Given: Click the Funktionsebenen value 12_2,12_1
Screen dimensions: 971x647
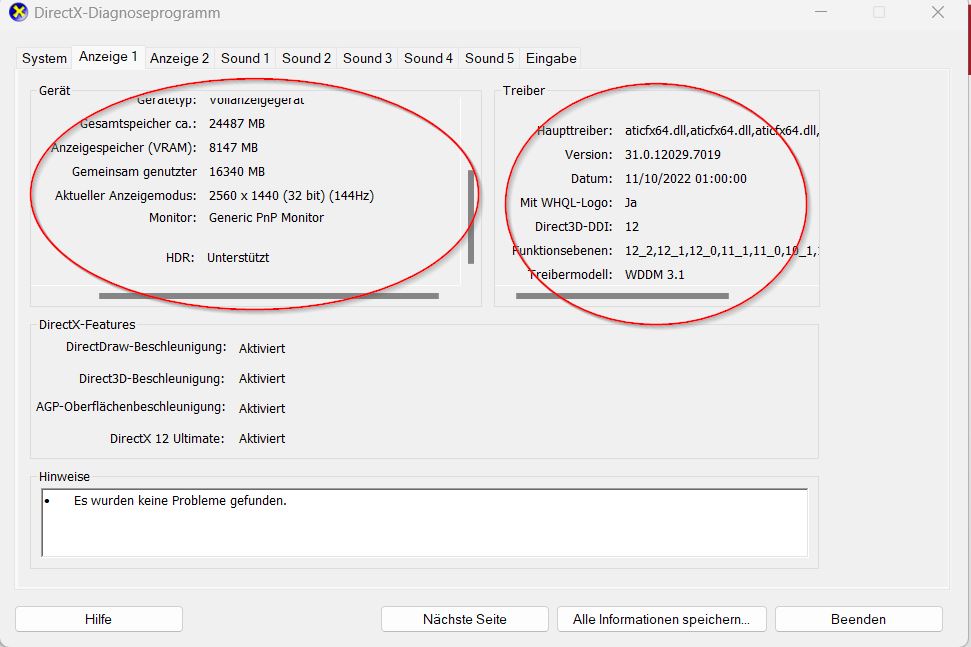Looking at the screenshot, I should point(721,251).
